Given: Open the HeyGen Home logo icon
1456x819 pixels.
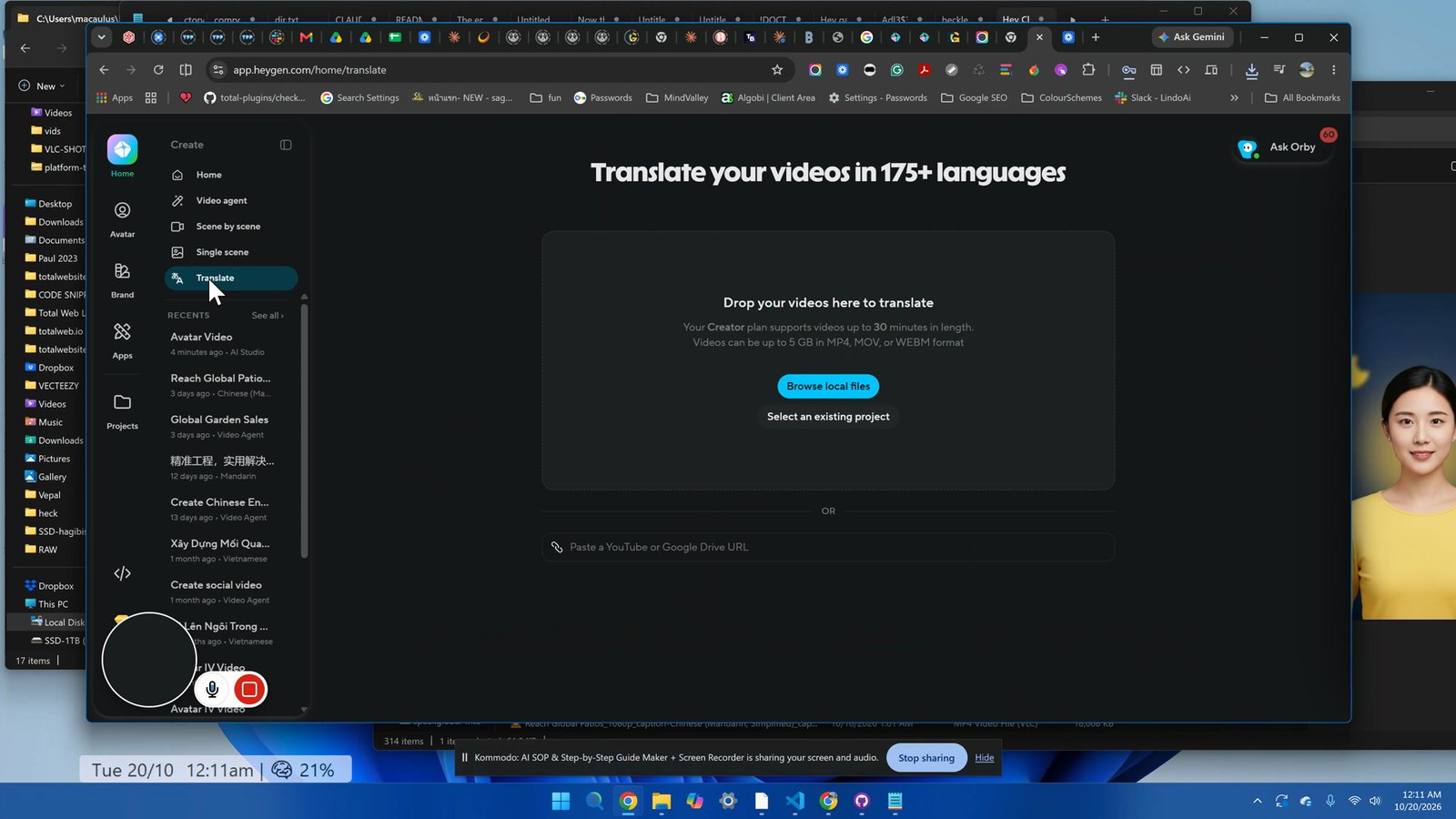Looking at the screenshot, I should (122, 150).
